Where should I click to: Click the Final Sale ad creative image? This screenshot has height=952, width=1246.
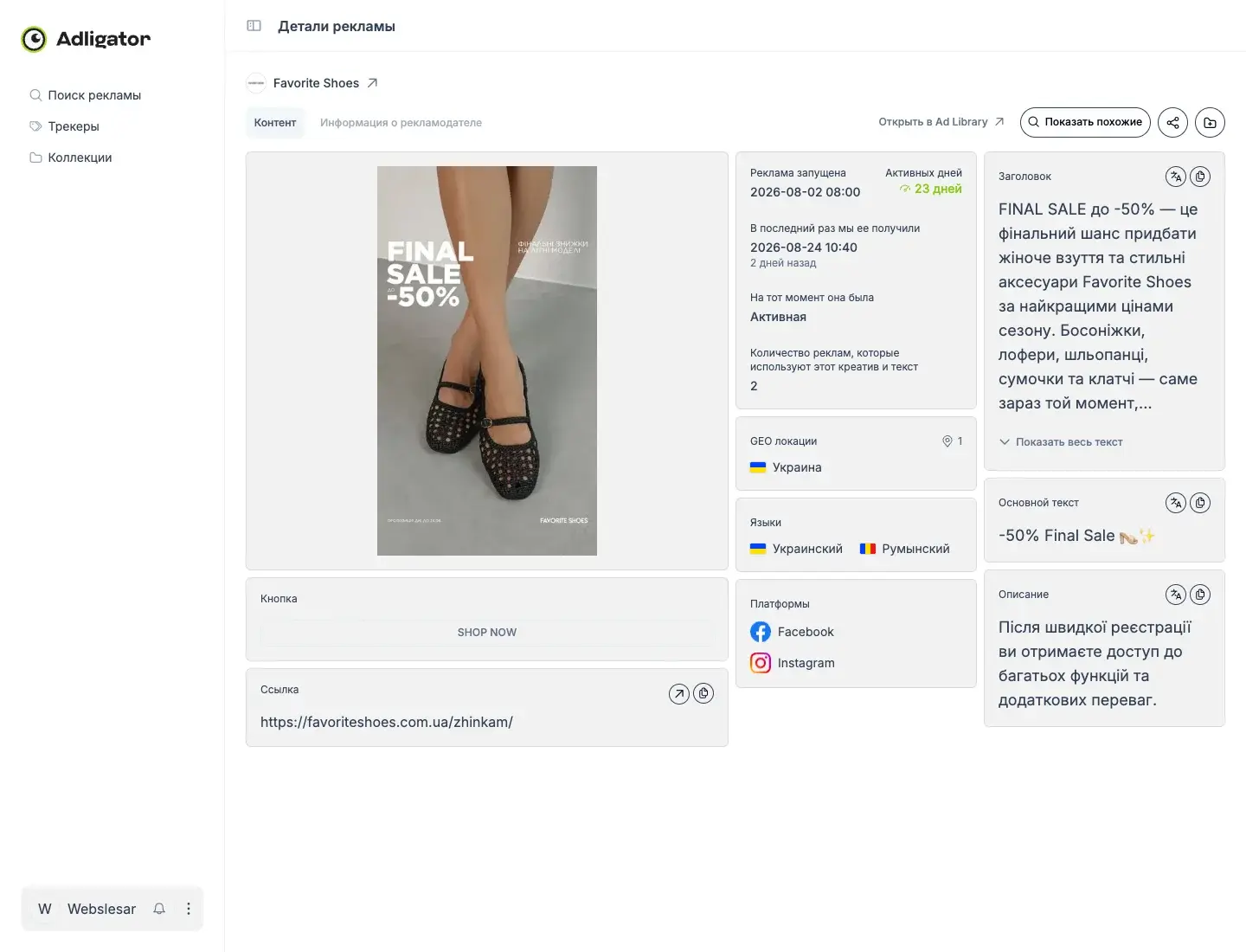point(487,361)
